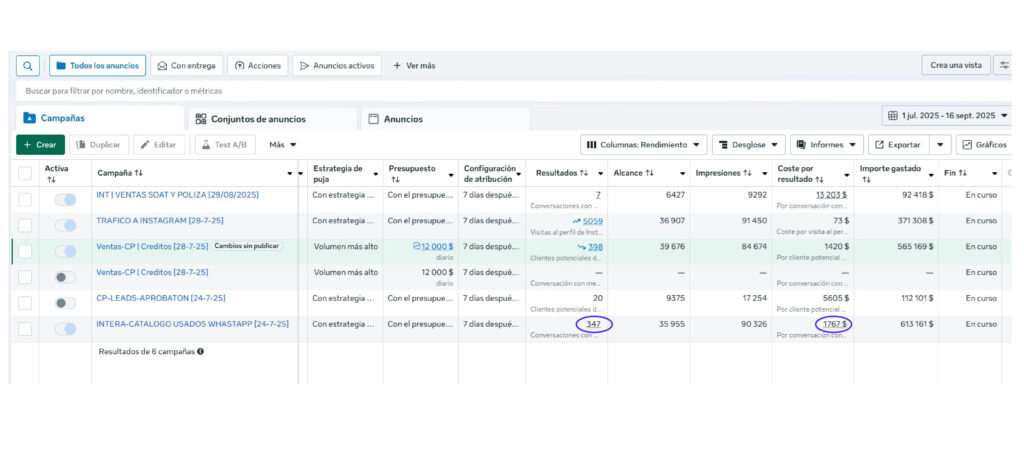Click the green Crear button
Viewport: 1024px width, 466px height.
(40, 144)
